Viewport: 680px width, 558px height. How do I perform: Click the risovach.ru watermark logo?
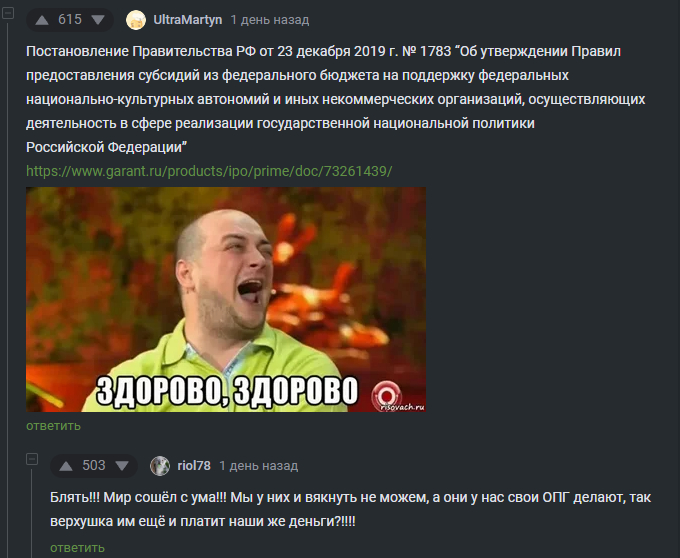pyautogui.click(x=398, y=397)
